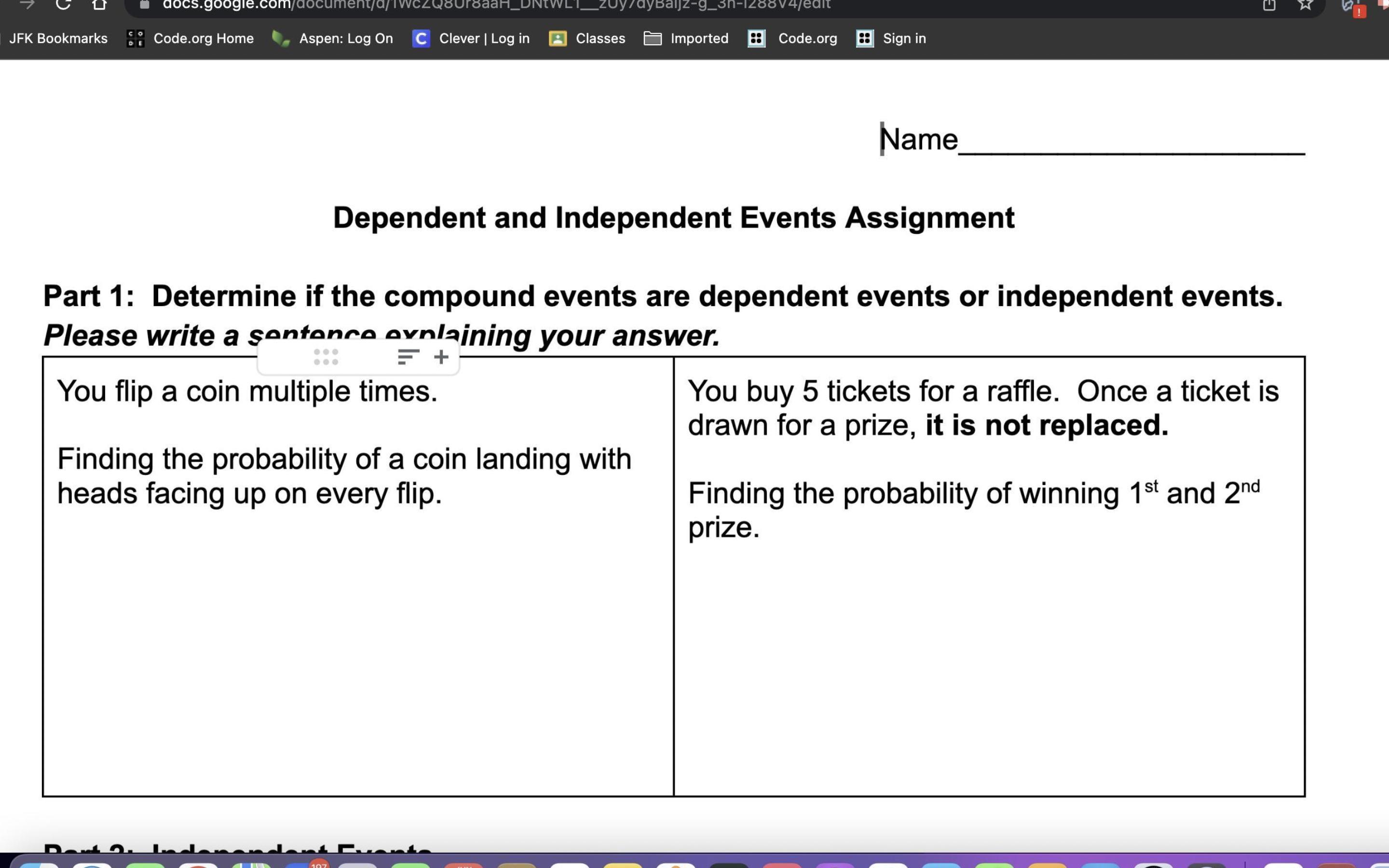Click the table column drag handle dots
This screenshot has width=1389, height=868.
coord(326,357)
